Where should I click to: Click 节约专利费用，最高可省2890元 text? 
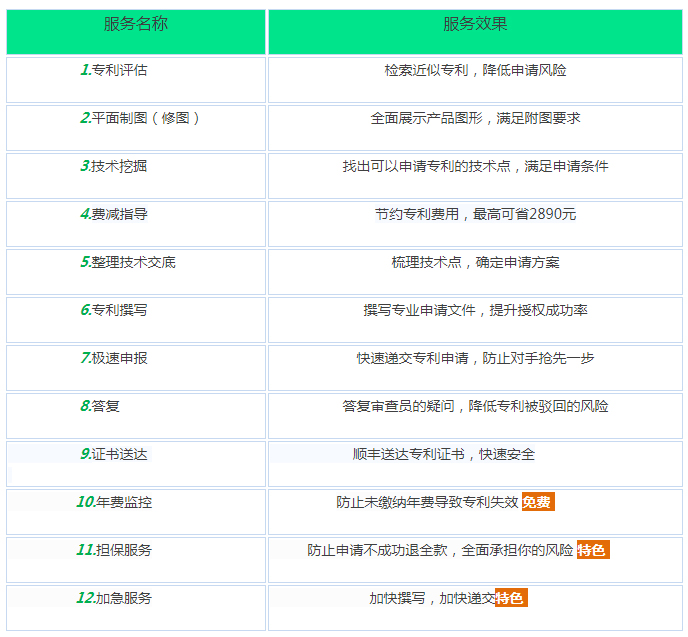[x=475, y=214]
